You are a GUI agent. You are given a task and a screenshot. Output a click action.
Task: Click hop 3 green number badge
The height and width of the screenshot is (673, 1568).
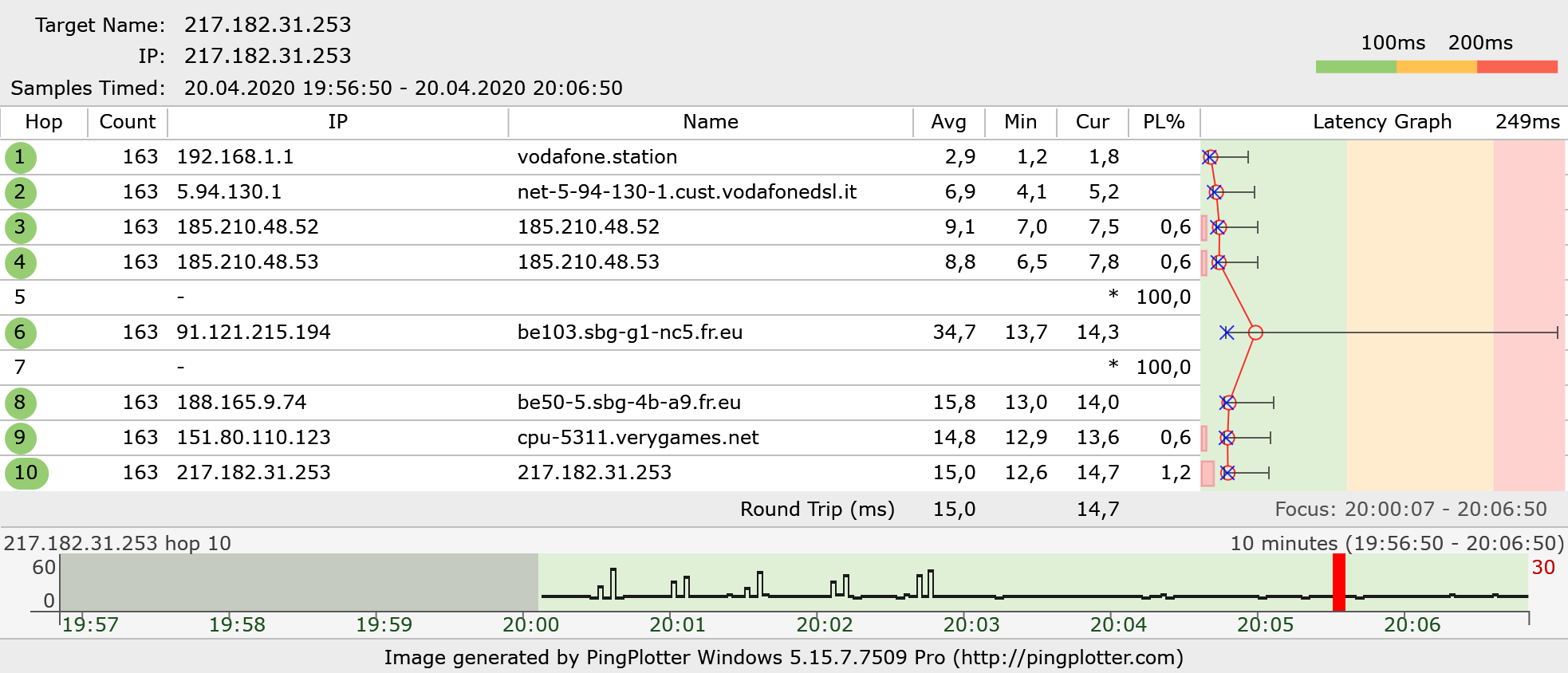(x=20, y=227)
